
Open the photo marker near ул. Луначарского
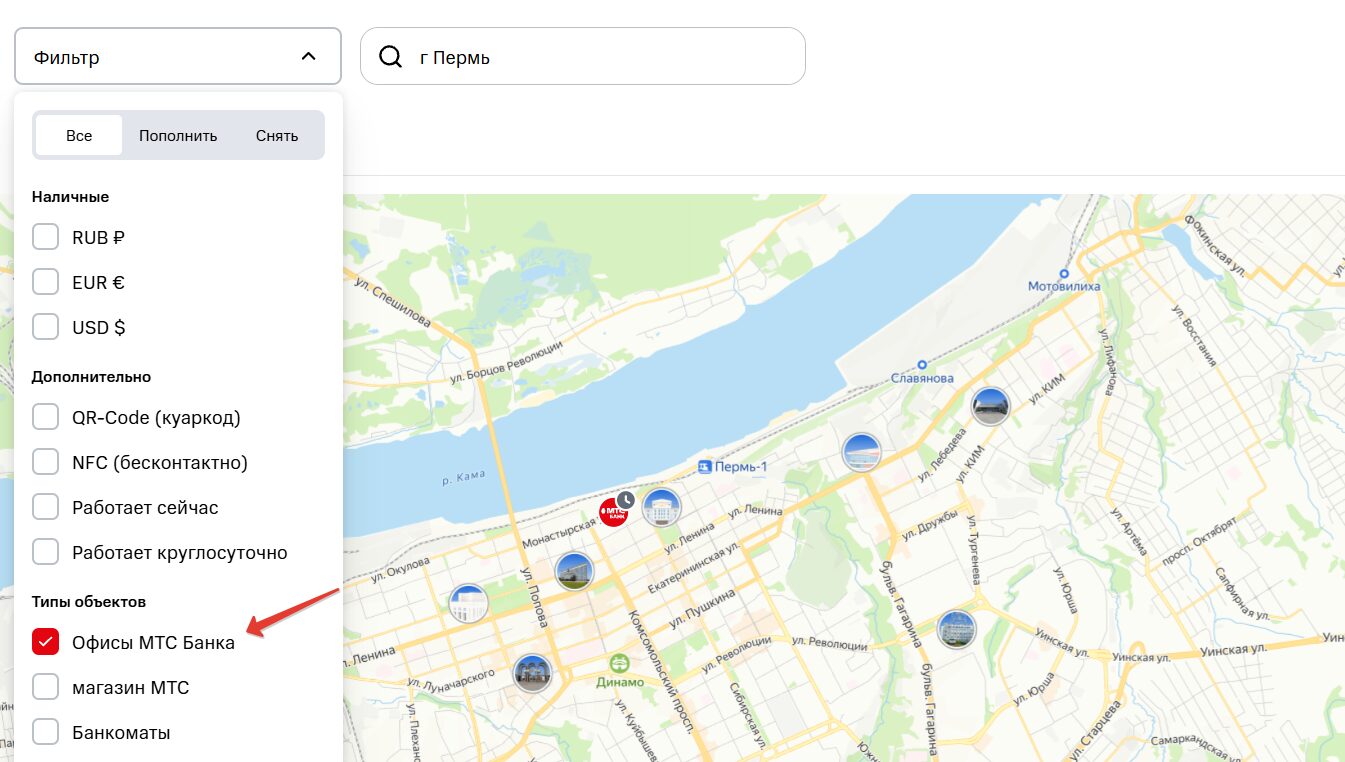532,674
